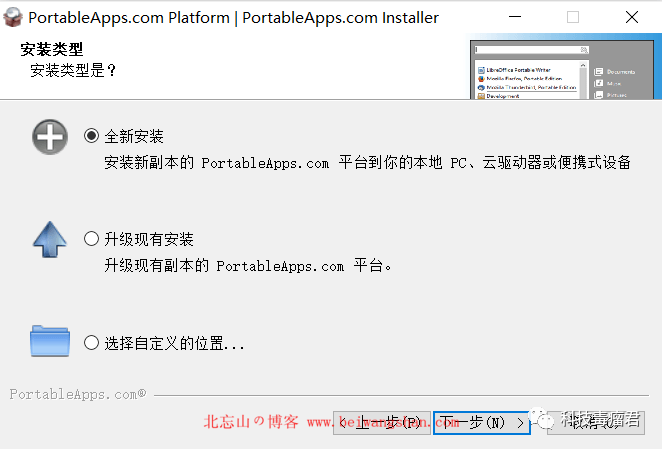Click the 升级现有安装 label text
Image resolution: width=662 pixels, height=449 pixels.
149,239
